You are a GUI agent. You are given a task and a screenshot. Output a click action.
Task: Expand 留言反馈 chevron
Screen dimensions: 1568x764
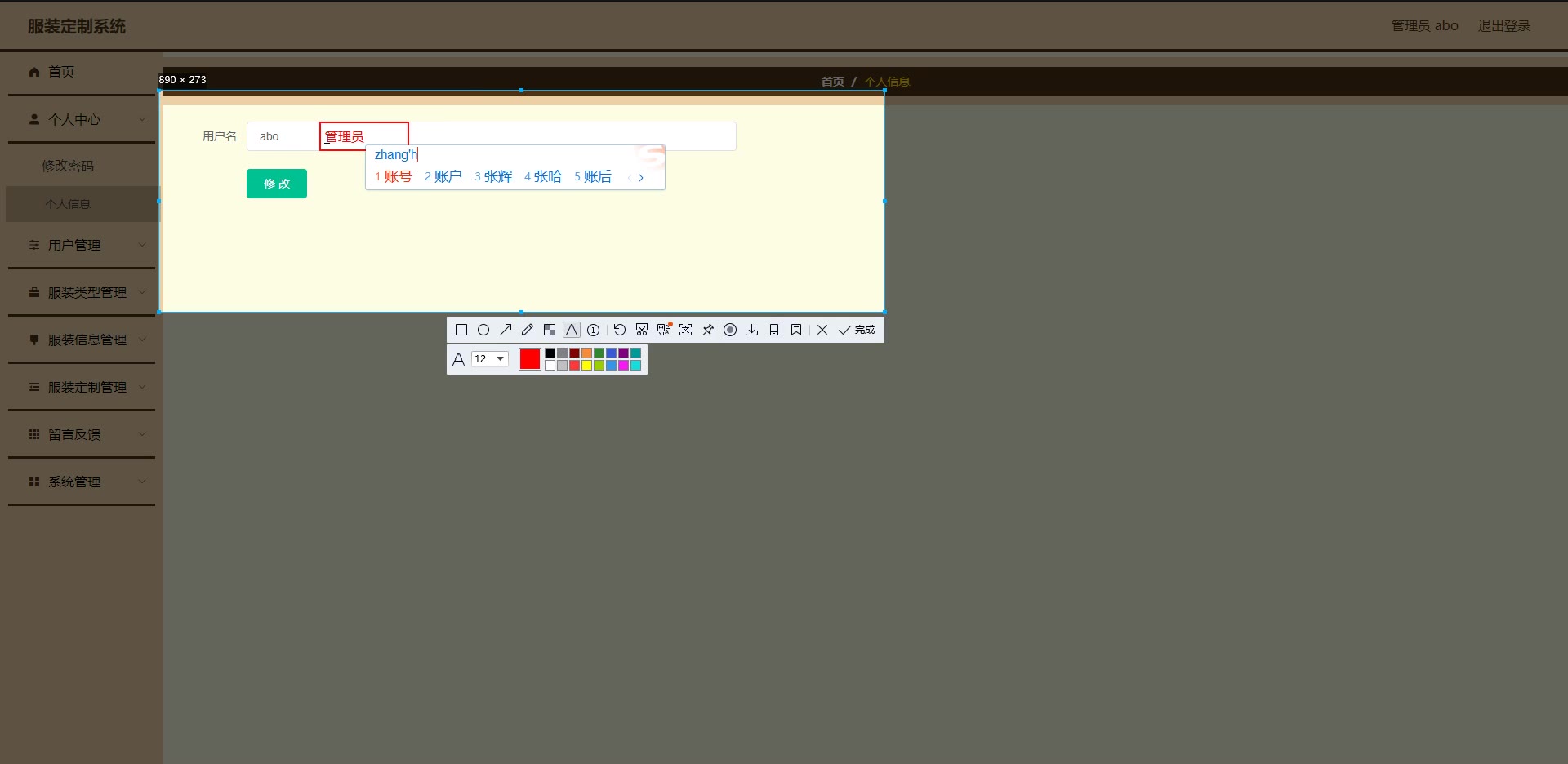(x=142, y=434)
